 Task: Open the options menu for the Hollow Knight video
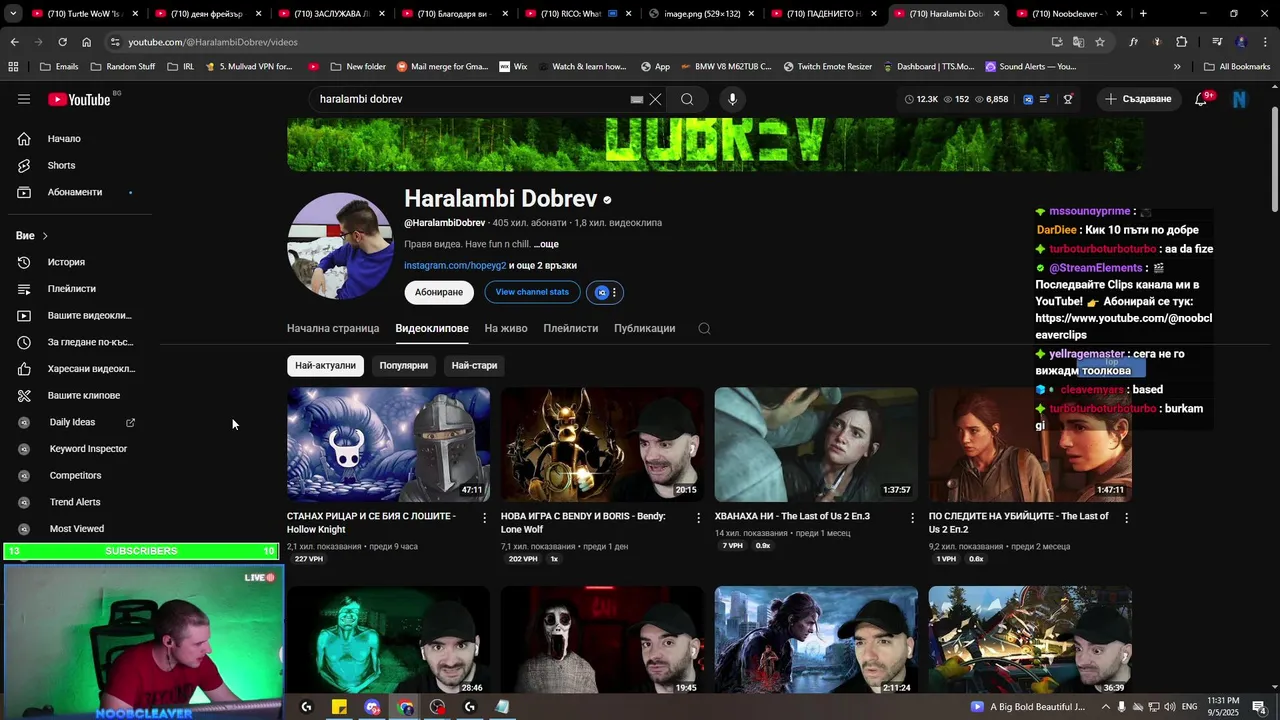click(x=485, y=518)
